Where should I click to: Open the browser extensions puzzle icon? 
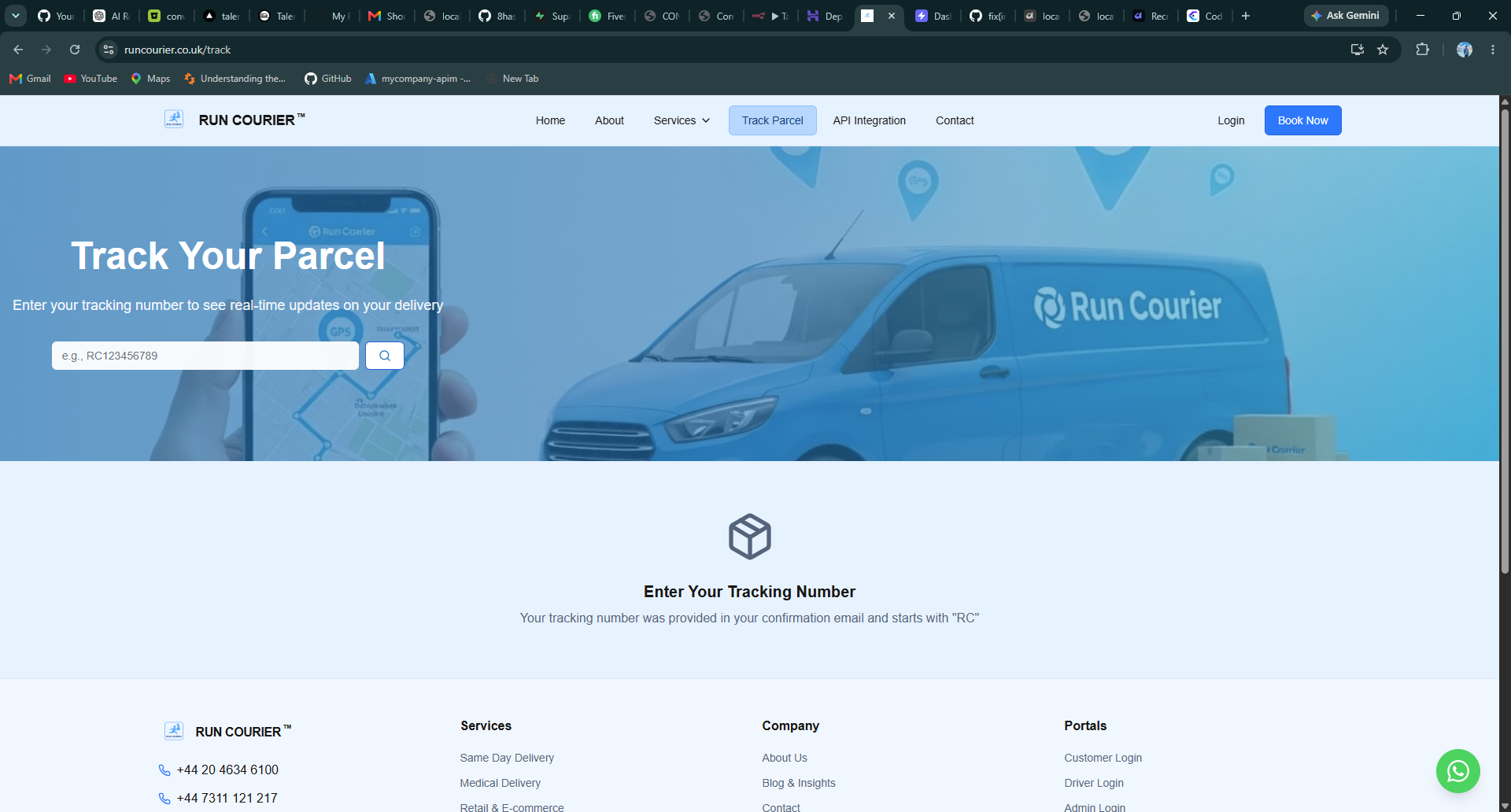pos(1422,50)
